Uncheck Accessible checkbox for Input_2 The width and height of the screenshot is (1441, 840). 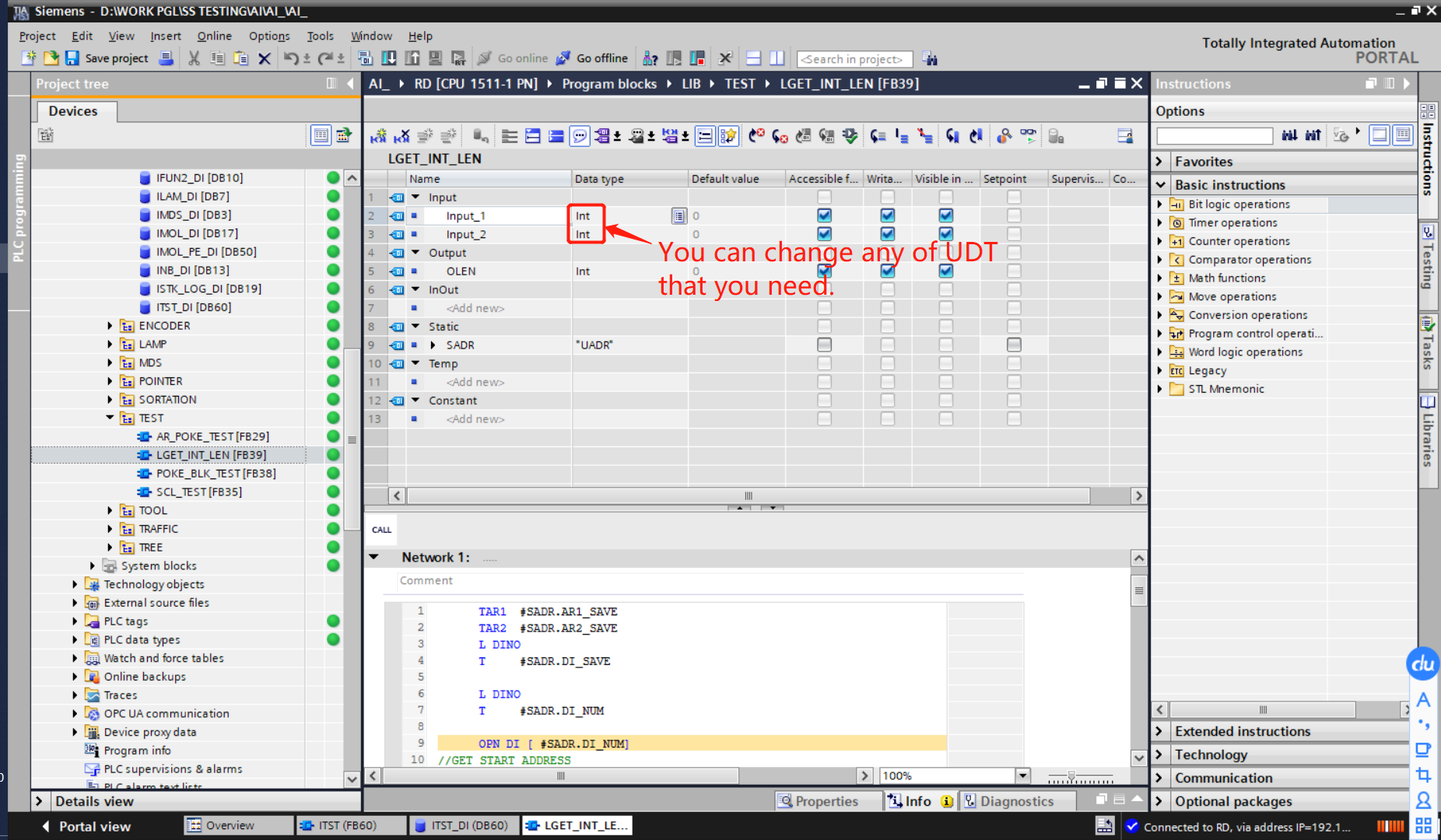pos(824,234)
